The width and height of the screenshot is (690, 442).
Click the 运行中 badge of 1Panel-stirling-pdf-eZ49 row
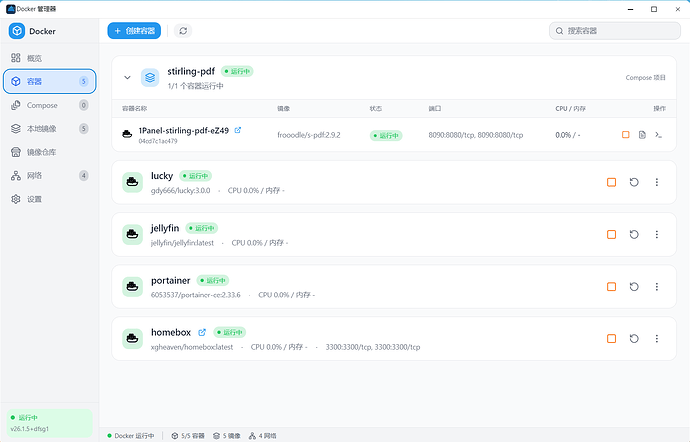pos(386,136)
